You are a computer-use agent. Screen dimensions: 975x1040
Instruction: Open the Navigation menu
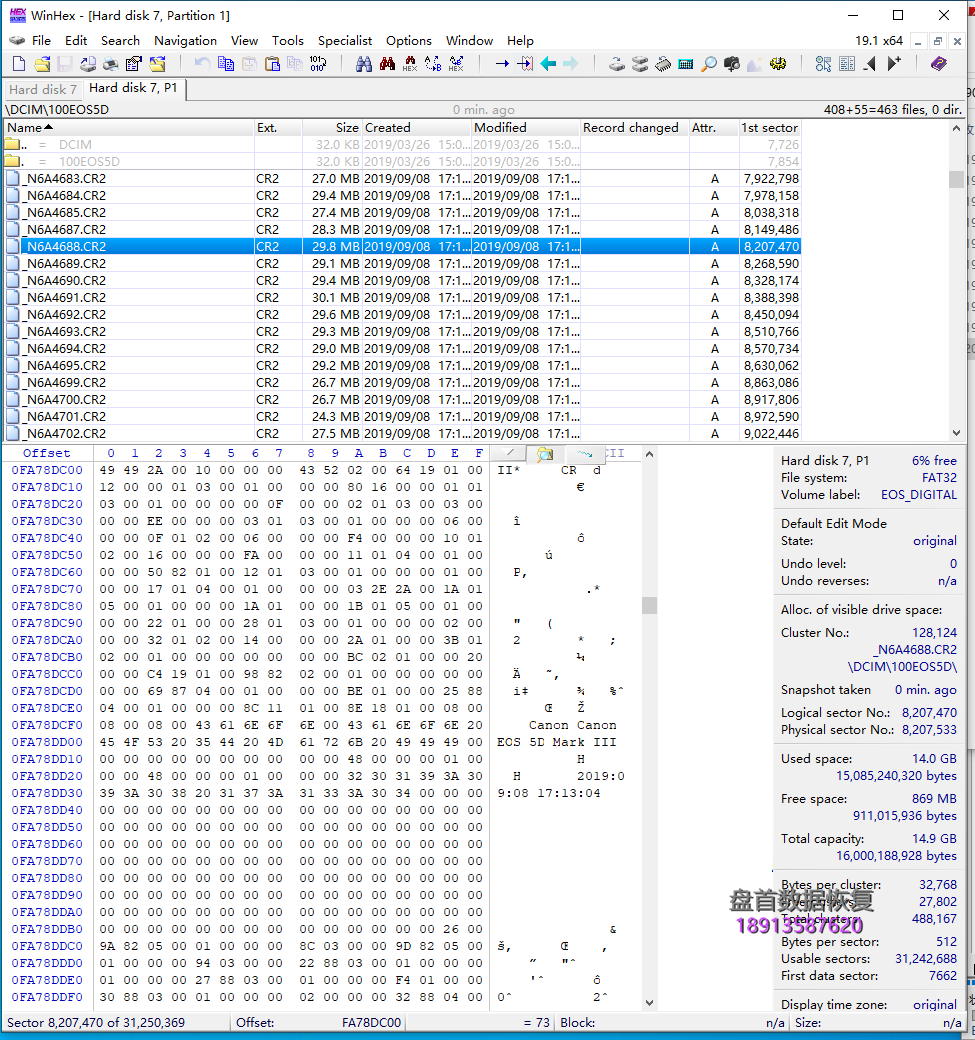186,40
